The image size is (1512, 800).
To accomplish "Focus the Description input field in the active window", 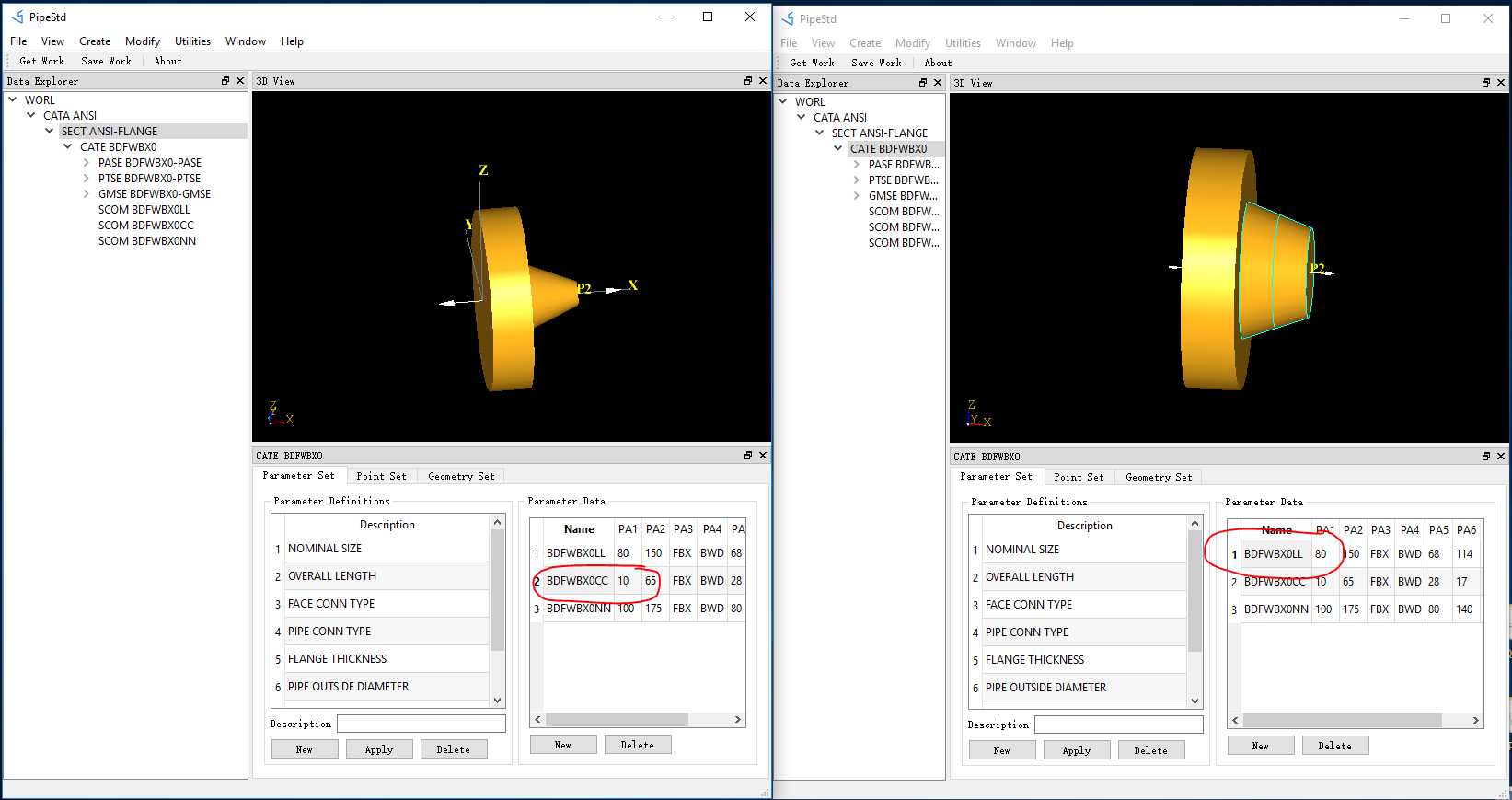I will tap(421, 724).
